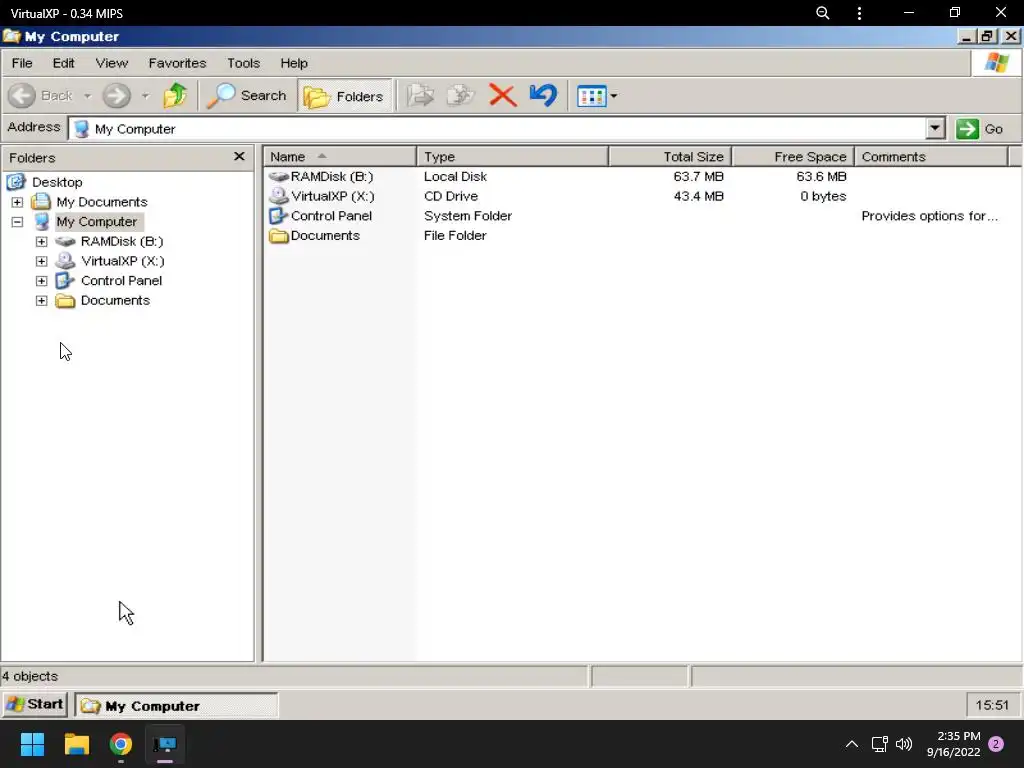Viewport: 1024px width, 768px height.
Task: Click the "63.7 MB" total size cell
Action: pos(698,176)
